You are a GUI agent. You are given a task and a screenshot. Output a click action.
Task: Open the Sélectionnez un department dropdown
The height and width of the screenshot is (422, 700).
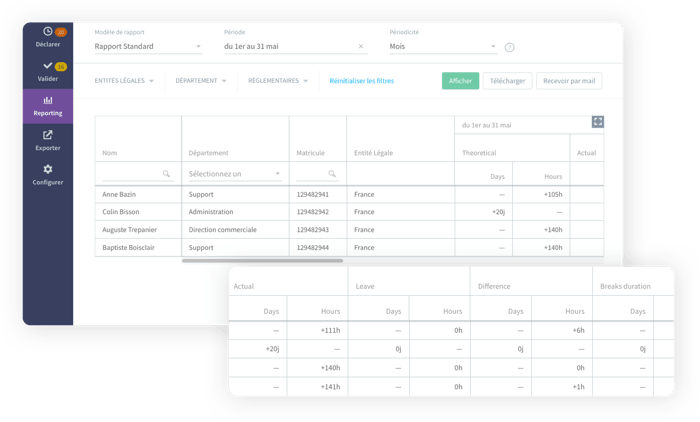click(x=235, y=174)
